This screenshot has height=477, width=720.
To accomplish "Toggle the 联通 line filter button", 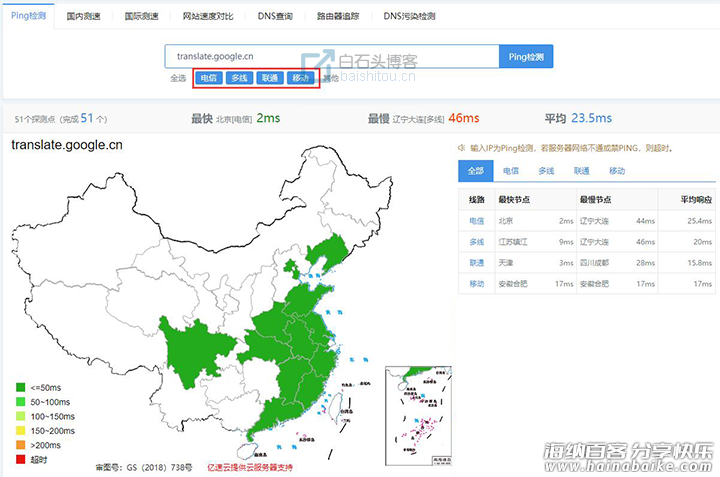I will [270, 78].
